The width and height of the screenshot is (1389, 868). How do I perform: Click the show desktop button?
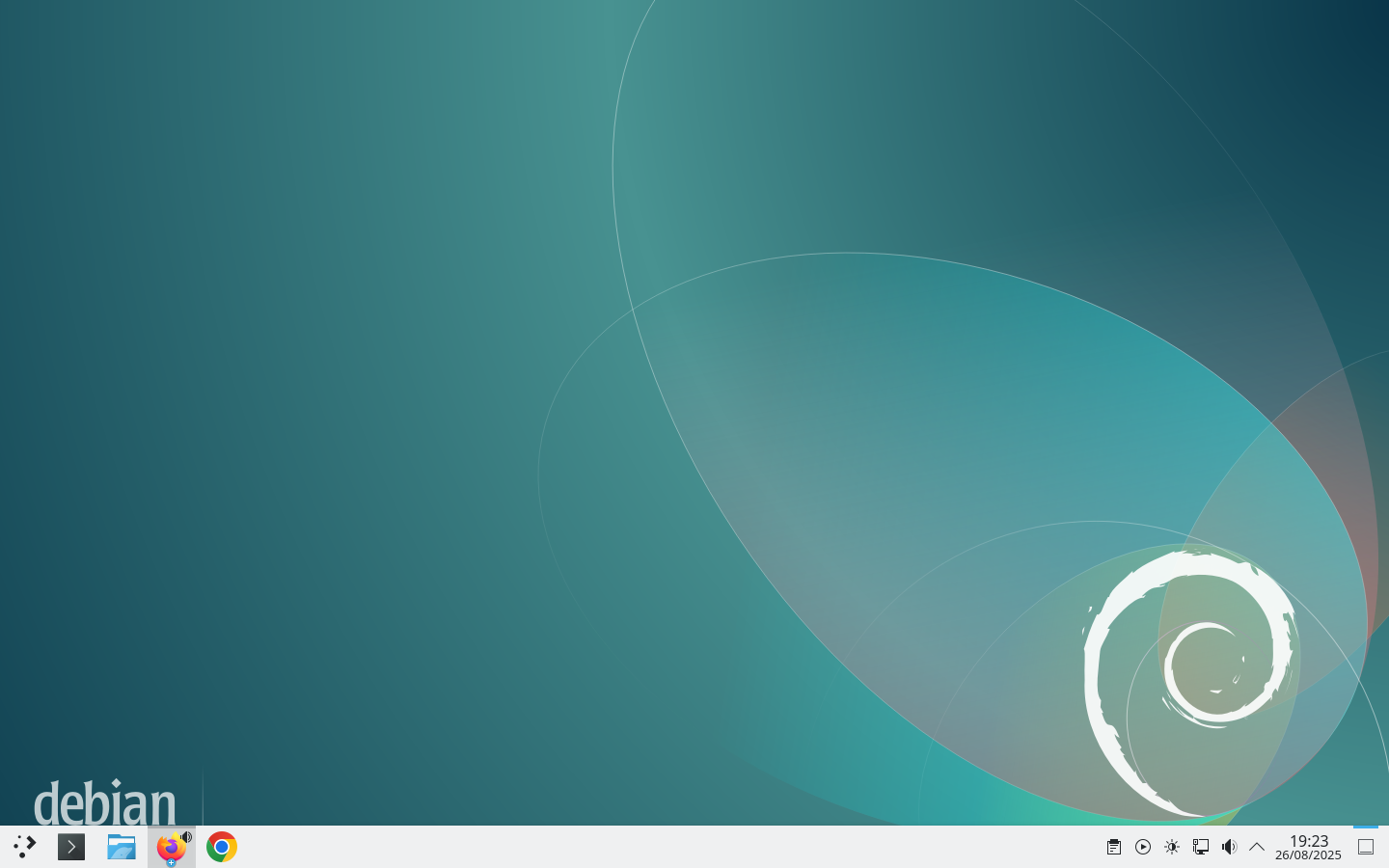coord(1366,847)
